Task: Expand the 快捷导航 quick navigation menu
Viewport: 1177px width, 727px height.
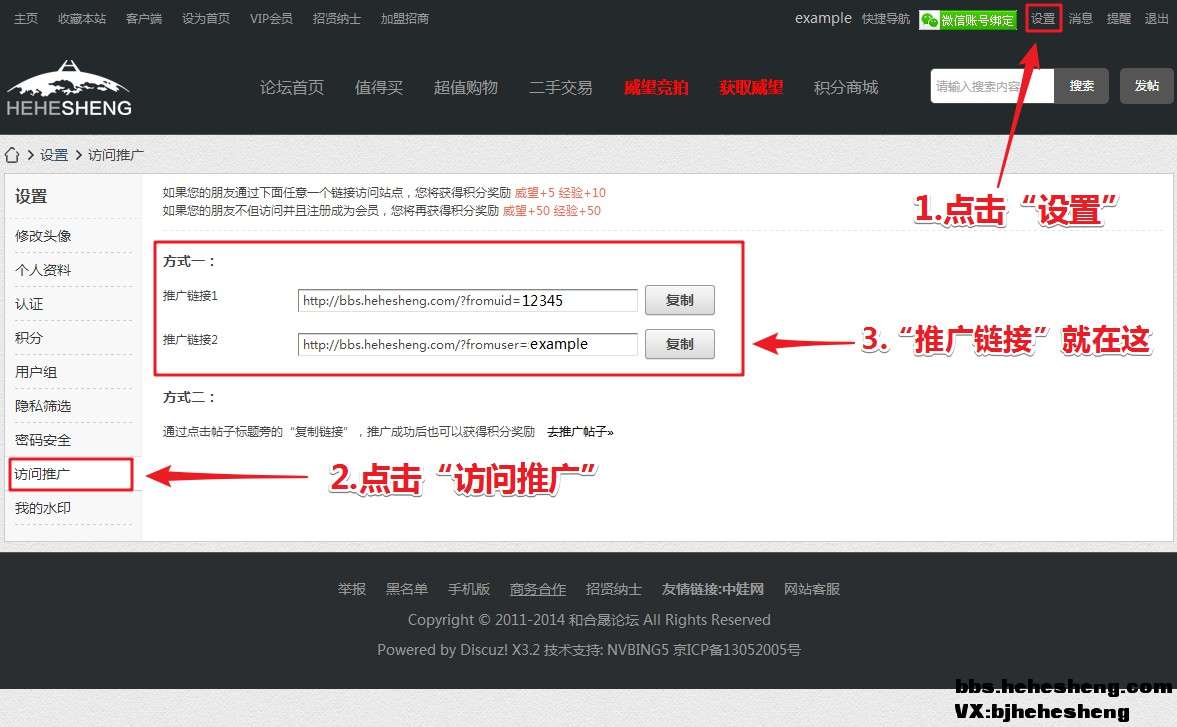Action: tap(886, 18)
